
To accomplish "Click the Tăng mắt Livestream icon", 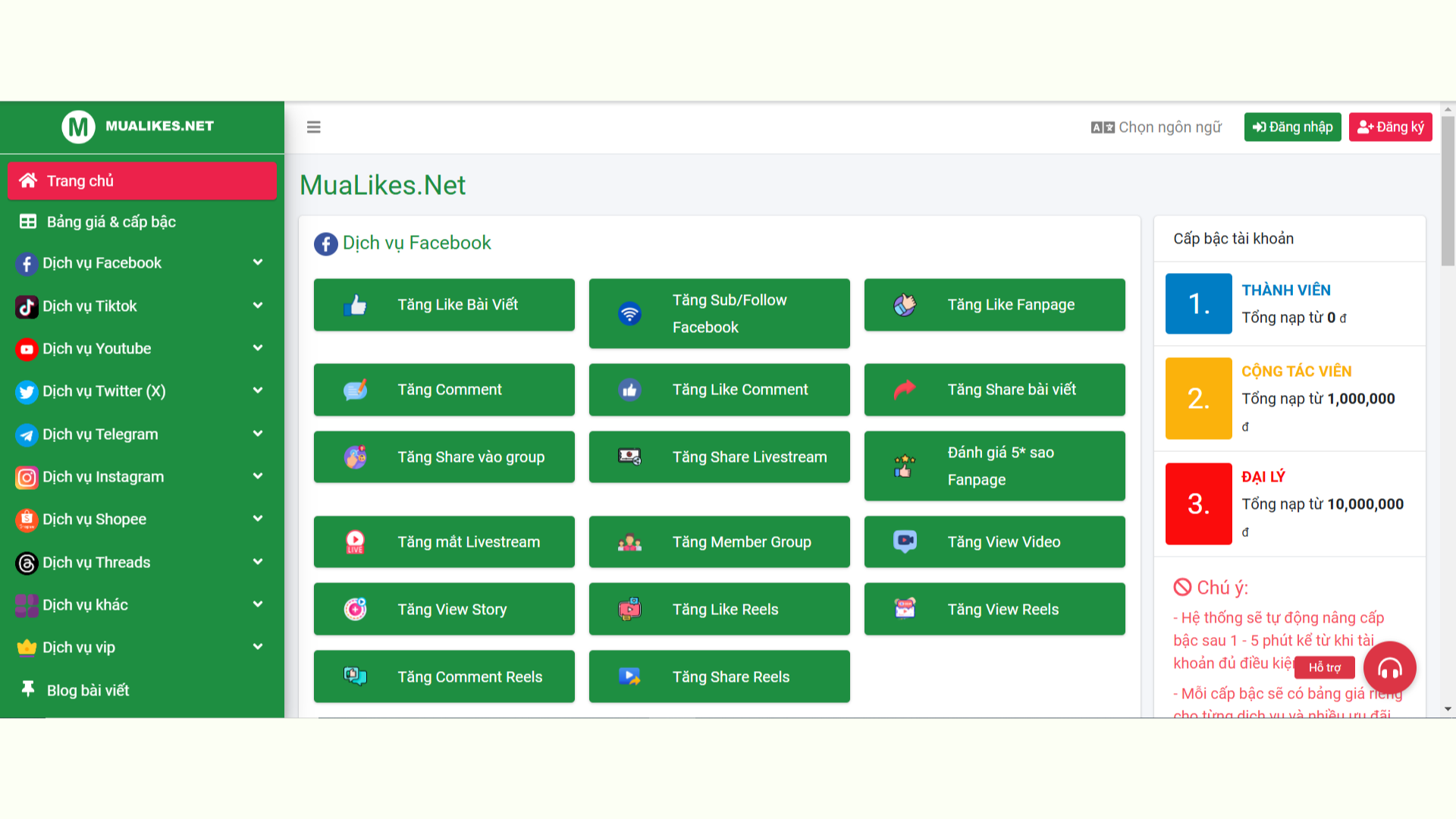I will tap(356, 541).
